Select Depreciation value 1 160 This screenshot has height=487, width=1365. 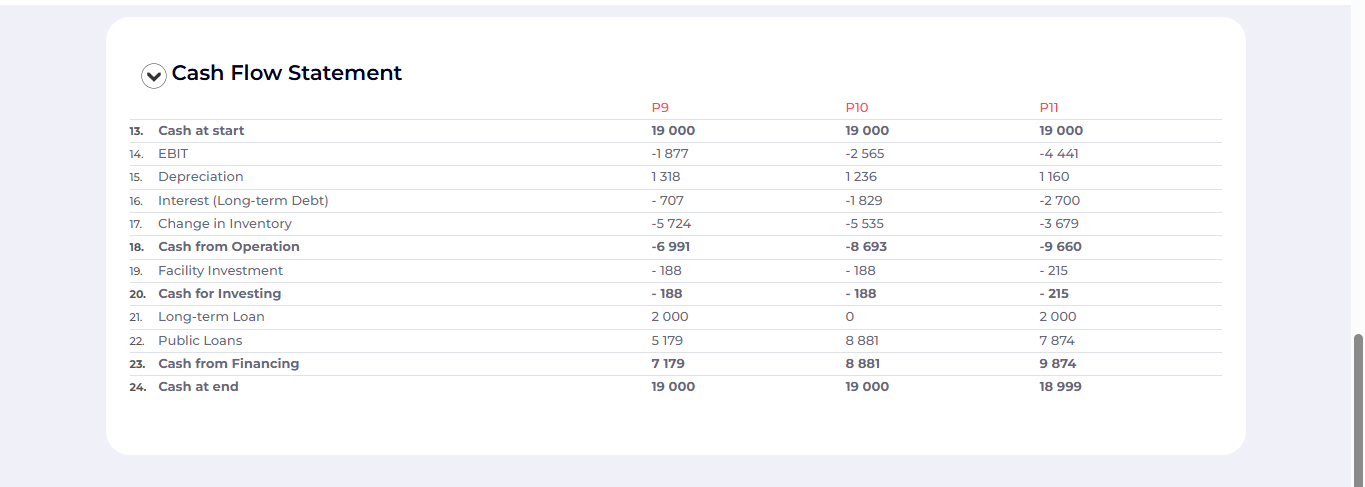(1054, 177)
